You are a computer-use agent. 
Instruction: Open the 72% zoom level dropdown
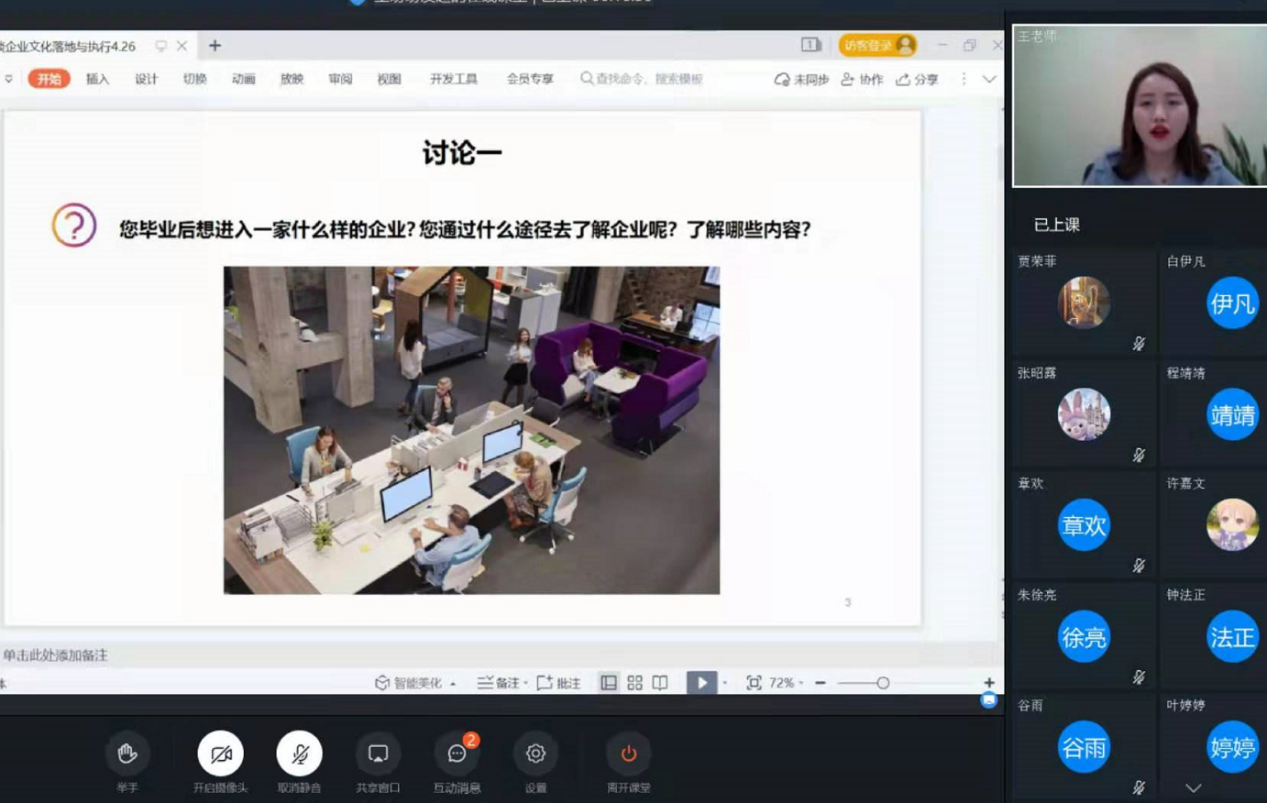(x=786, y=683)
